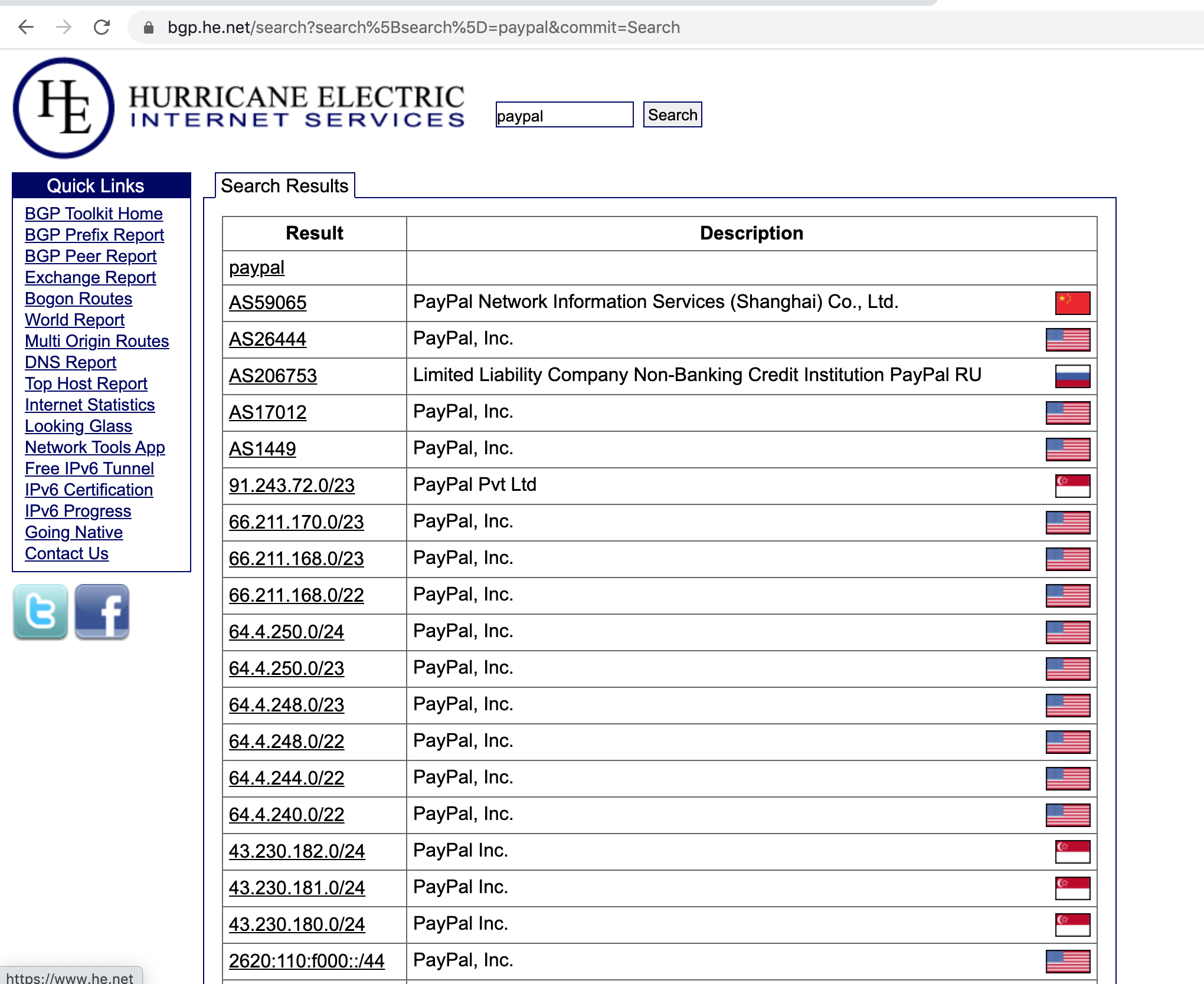Screen dimensions: 1204x984
Task: Click the Singapore flag for 43.230.180.0/24
Action: point(1072,925)
